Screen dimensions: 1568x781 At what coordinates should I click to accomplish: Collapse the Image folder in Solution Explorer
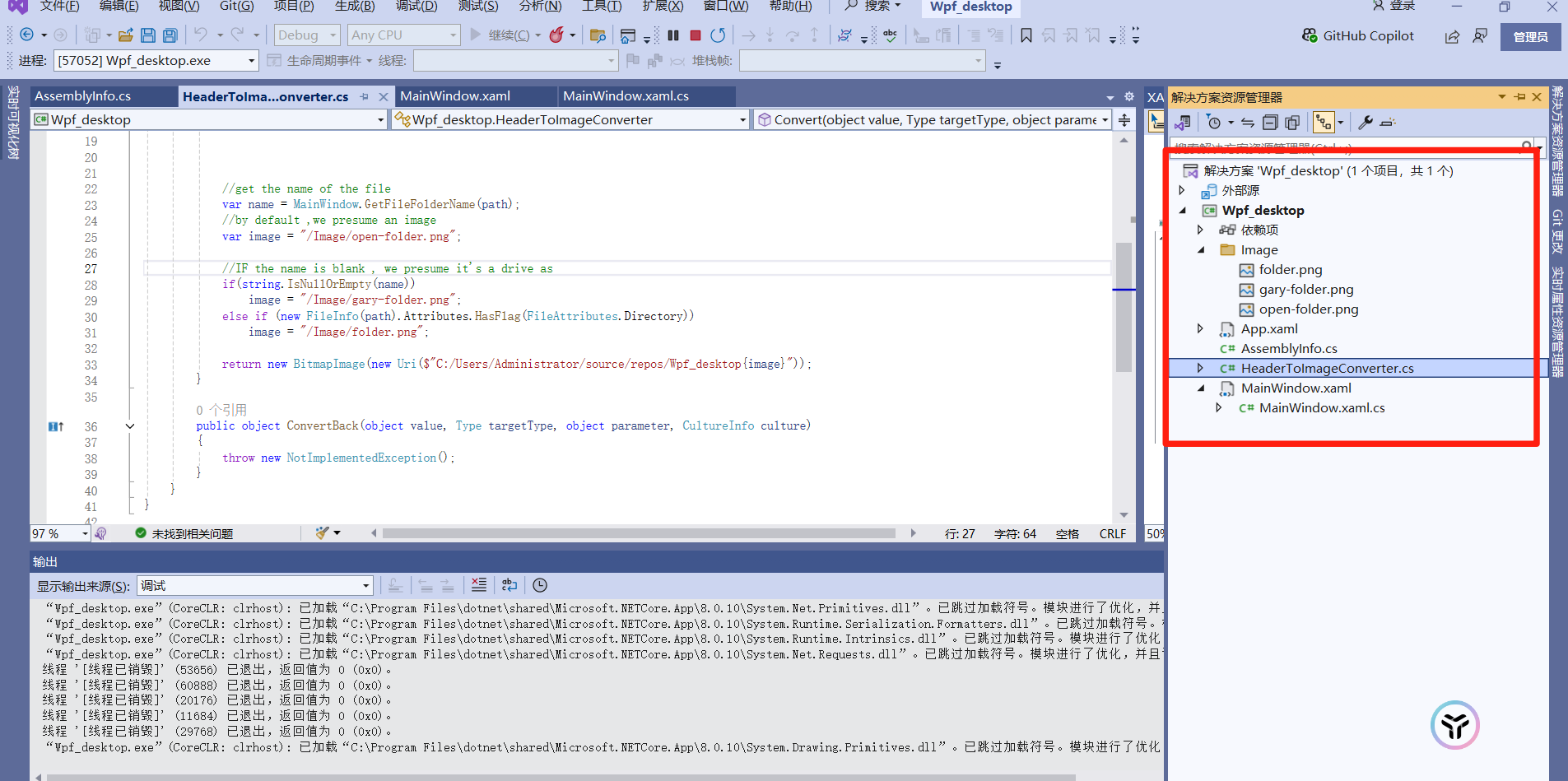pyautogui.click(x=1200, y=249)
